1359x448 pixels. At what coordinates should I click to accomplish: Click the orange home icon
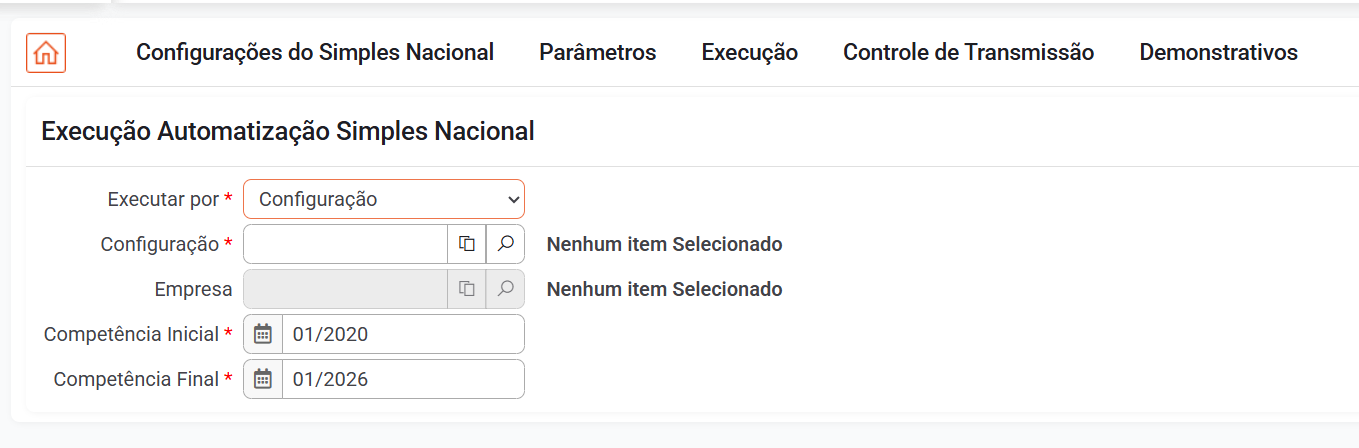(x=46, y=53)
